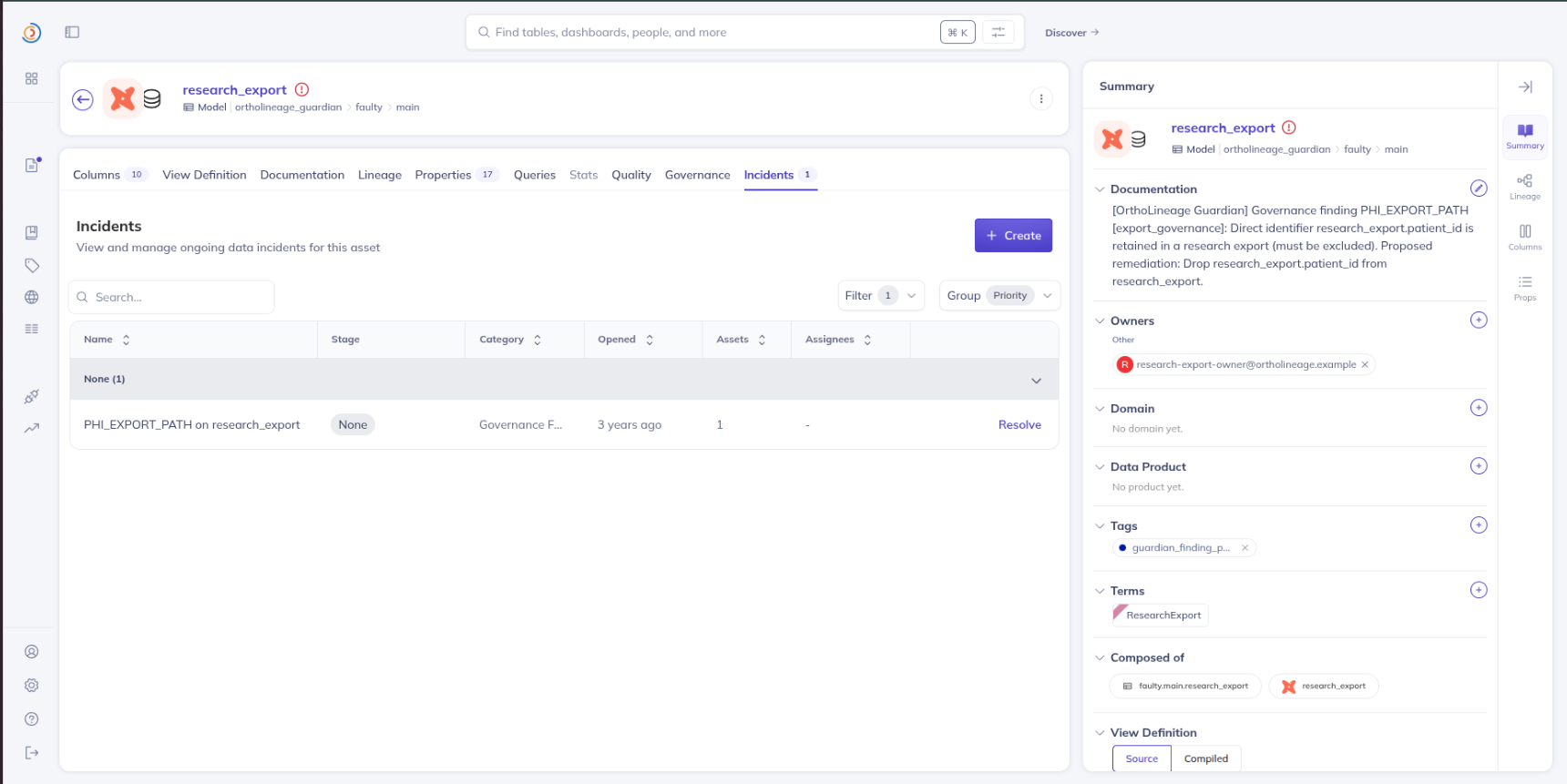Toggle the left sidebar panel icon
The height and width of the screenshot is (784, 1567).
point(72,32)
